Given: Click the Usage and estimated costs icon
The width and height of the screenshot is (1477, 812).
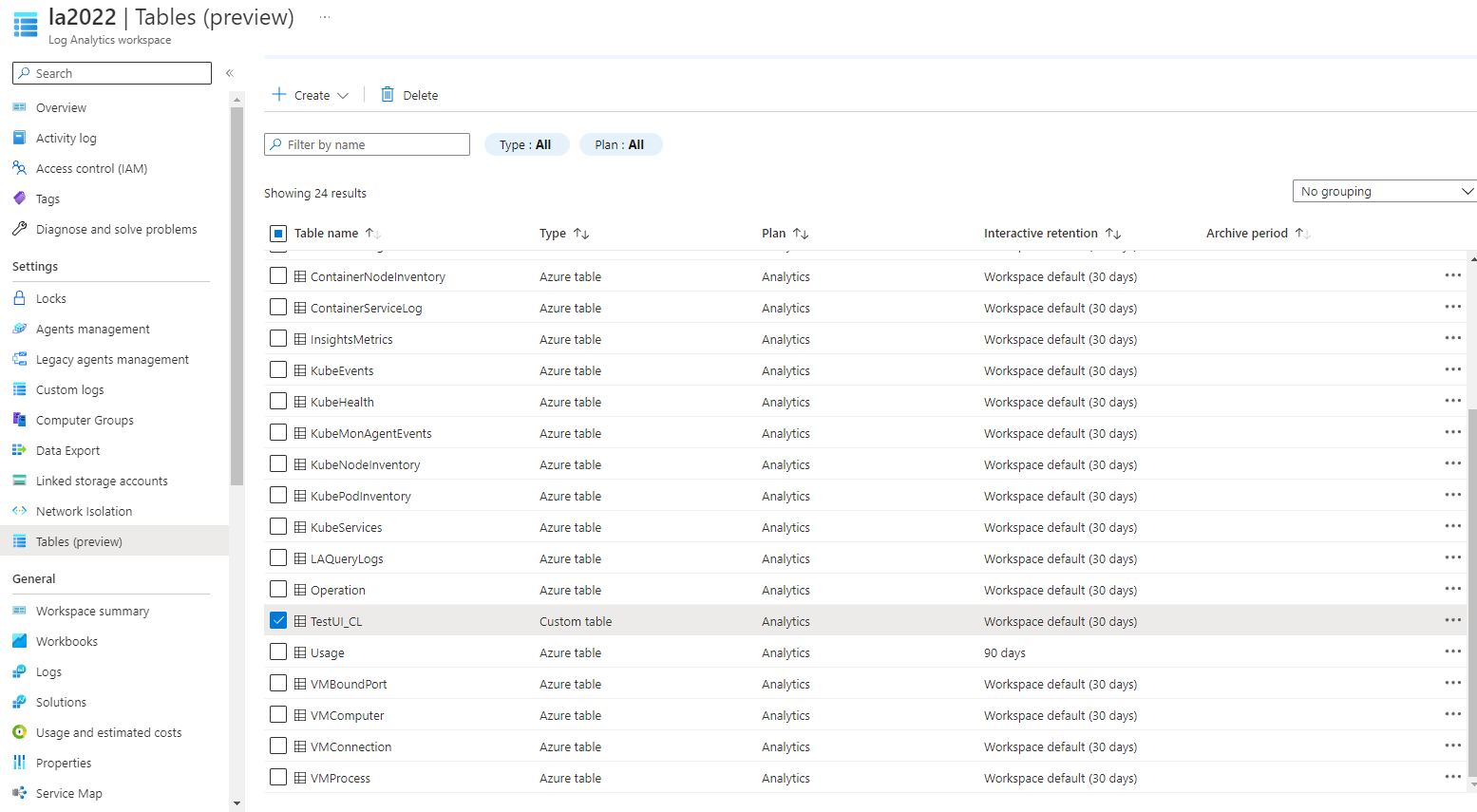Looking at the screenshot, I should point(19,732).
